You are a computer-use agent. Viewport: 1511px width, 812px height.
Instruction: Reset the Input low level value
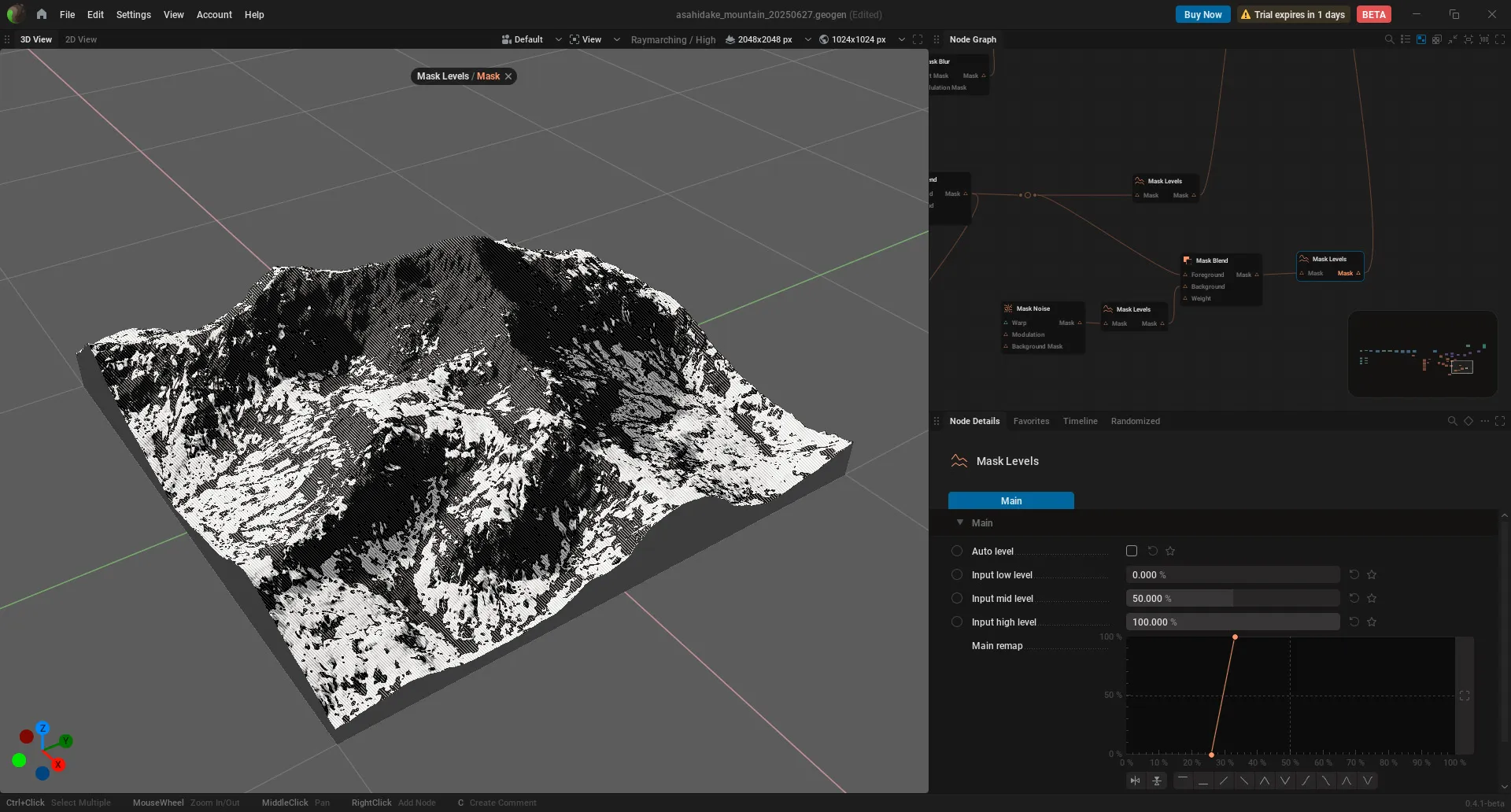(x=1354, y=574)
